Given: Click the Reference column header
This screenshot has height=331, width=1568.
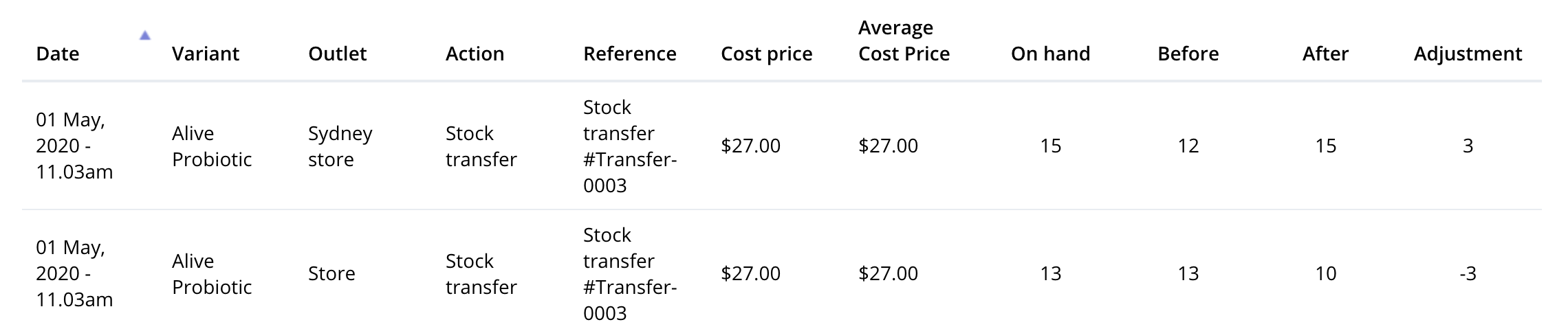Looking at the screenshot, I should point(629,54).
